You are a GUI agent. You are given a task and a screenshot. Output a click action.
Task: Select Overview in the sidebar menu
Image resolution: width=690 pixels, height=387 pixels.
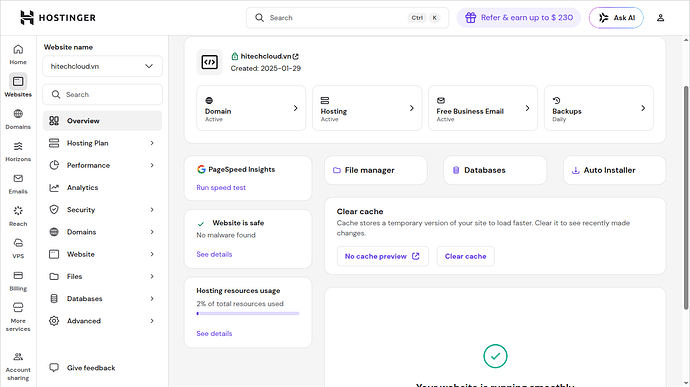point(103,121)
